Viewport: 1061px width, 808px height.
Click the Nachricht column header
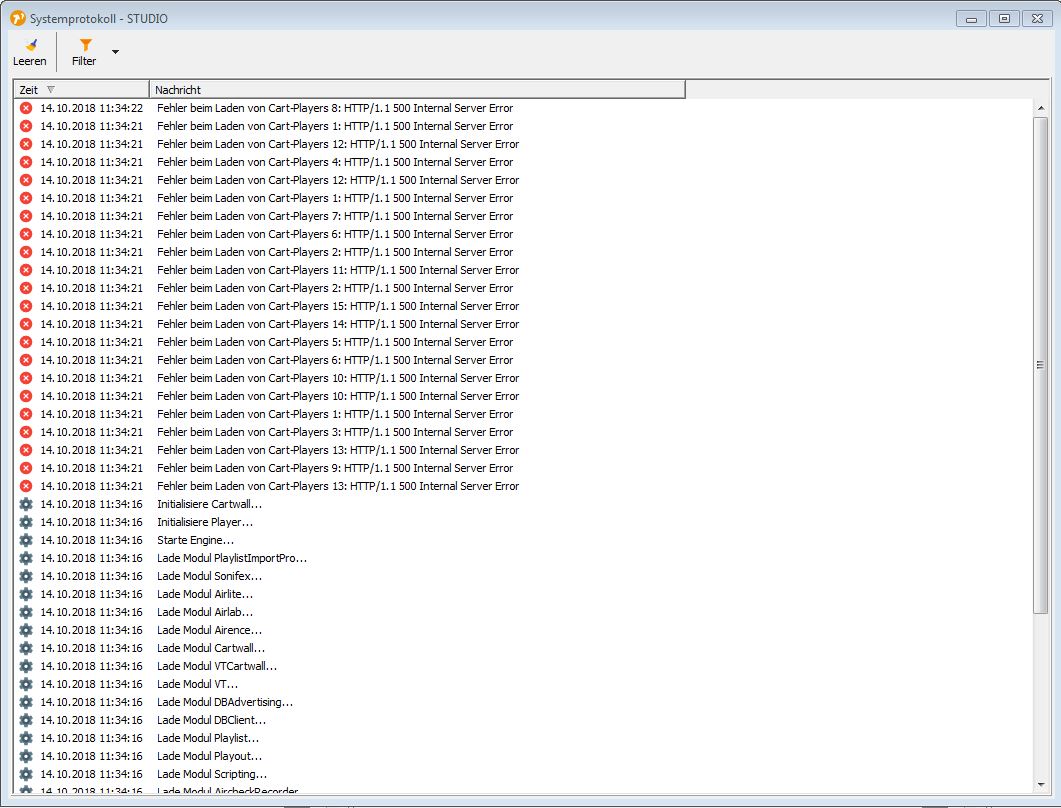416,90
